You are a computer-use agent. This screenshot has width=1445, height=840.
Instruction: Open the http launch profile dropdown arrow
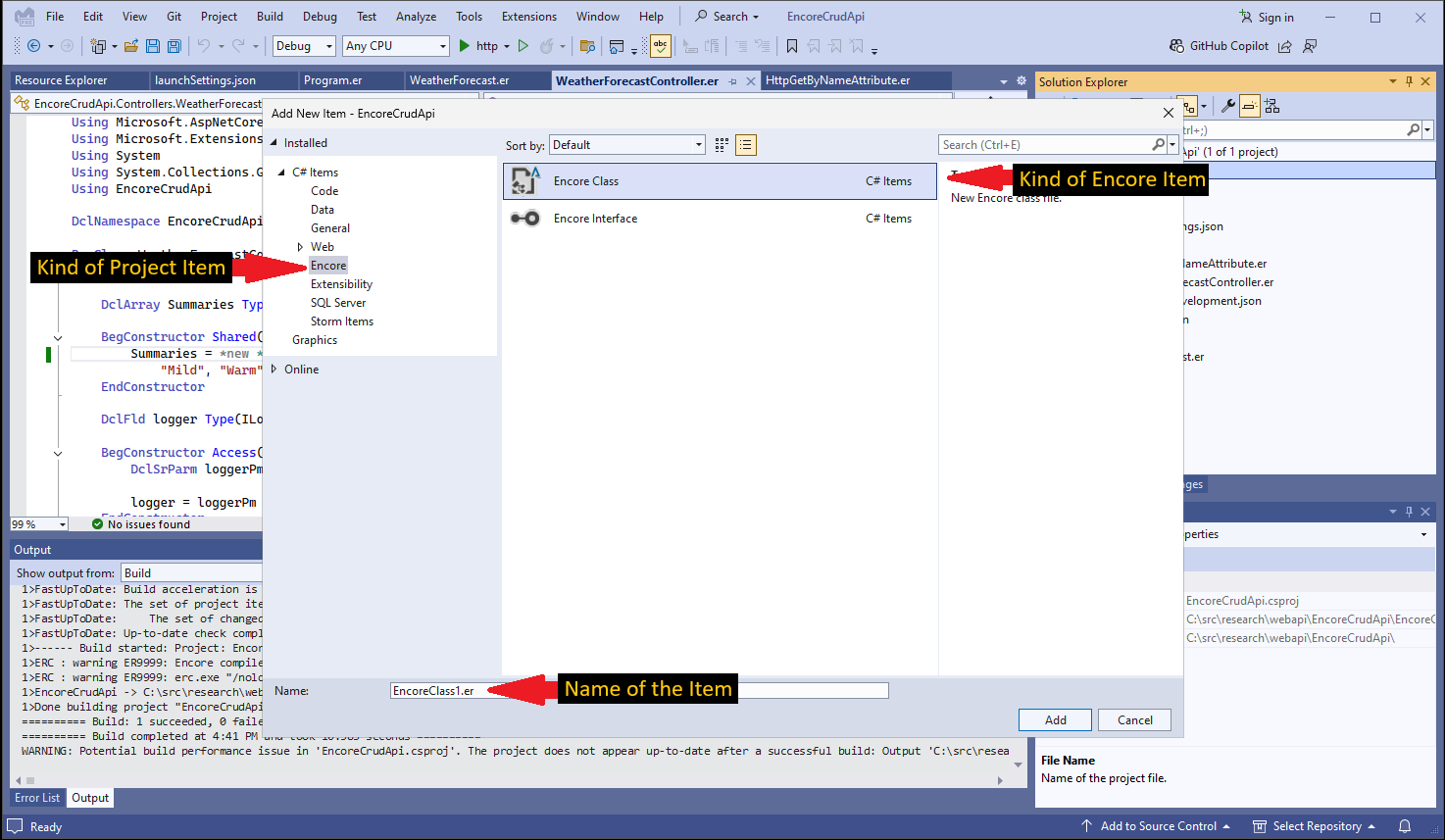click(507, 46)
